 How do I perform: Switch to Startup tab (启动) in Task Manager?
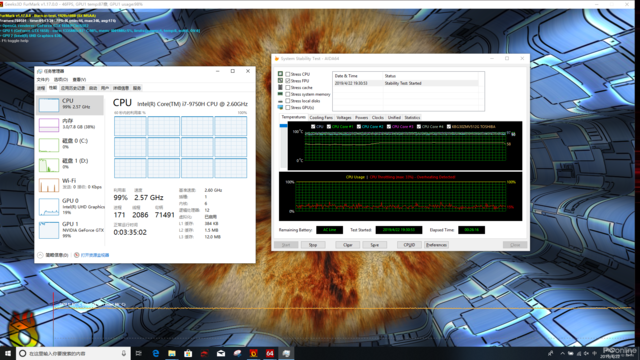93,88
